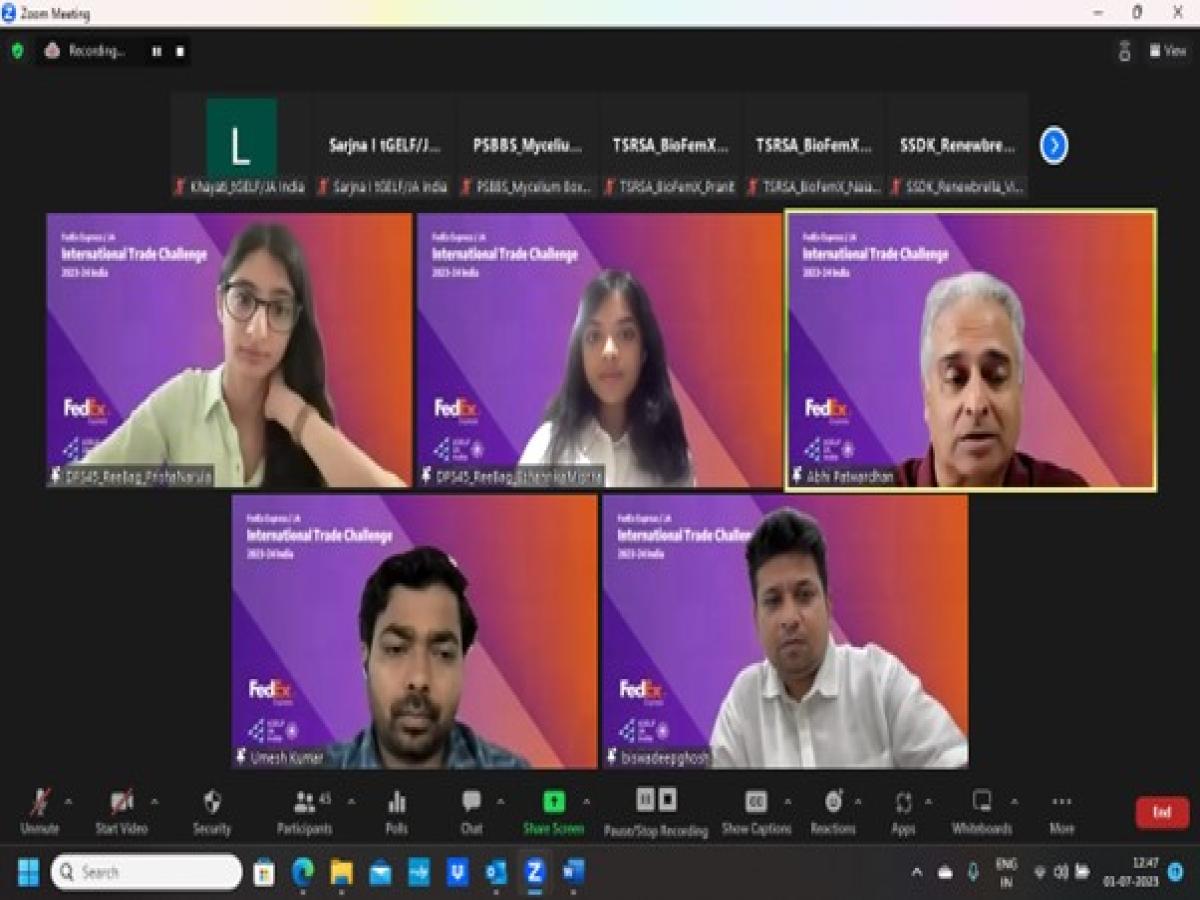Pause recording from top Recording indicator
The width and height of the screenshot is (1200, 900).
(157, 51)
